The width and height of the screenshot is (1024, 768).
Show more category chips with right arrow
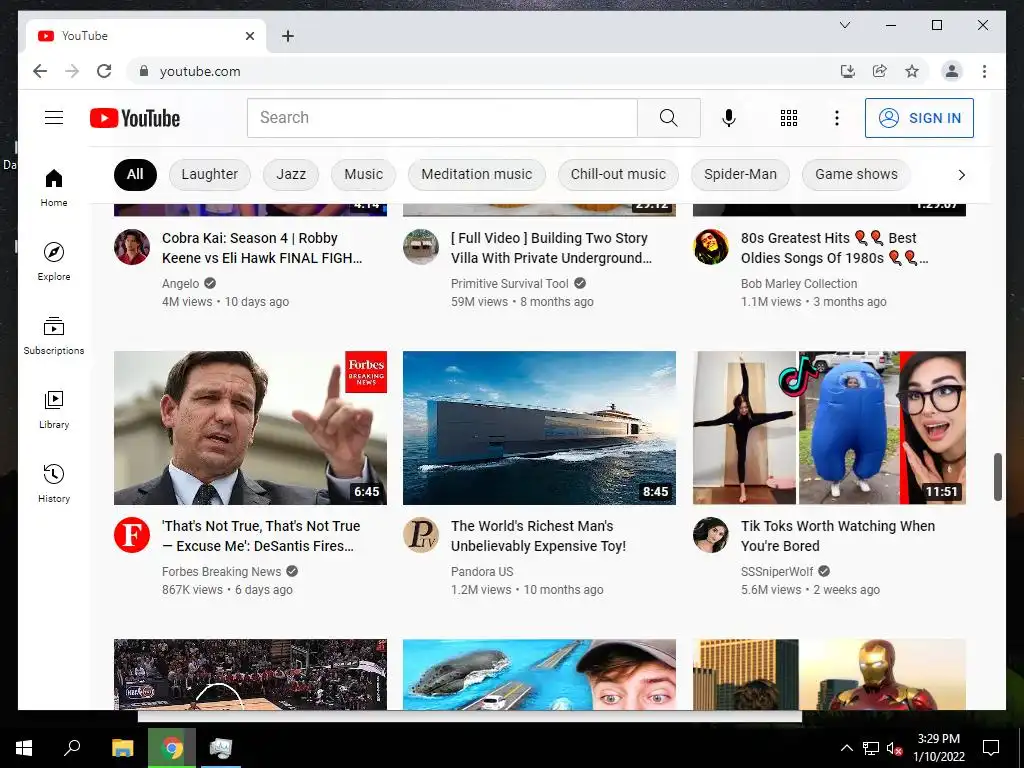click(961, 174)
